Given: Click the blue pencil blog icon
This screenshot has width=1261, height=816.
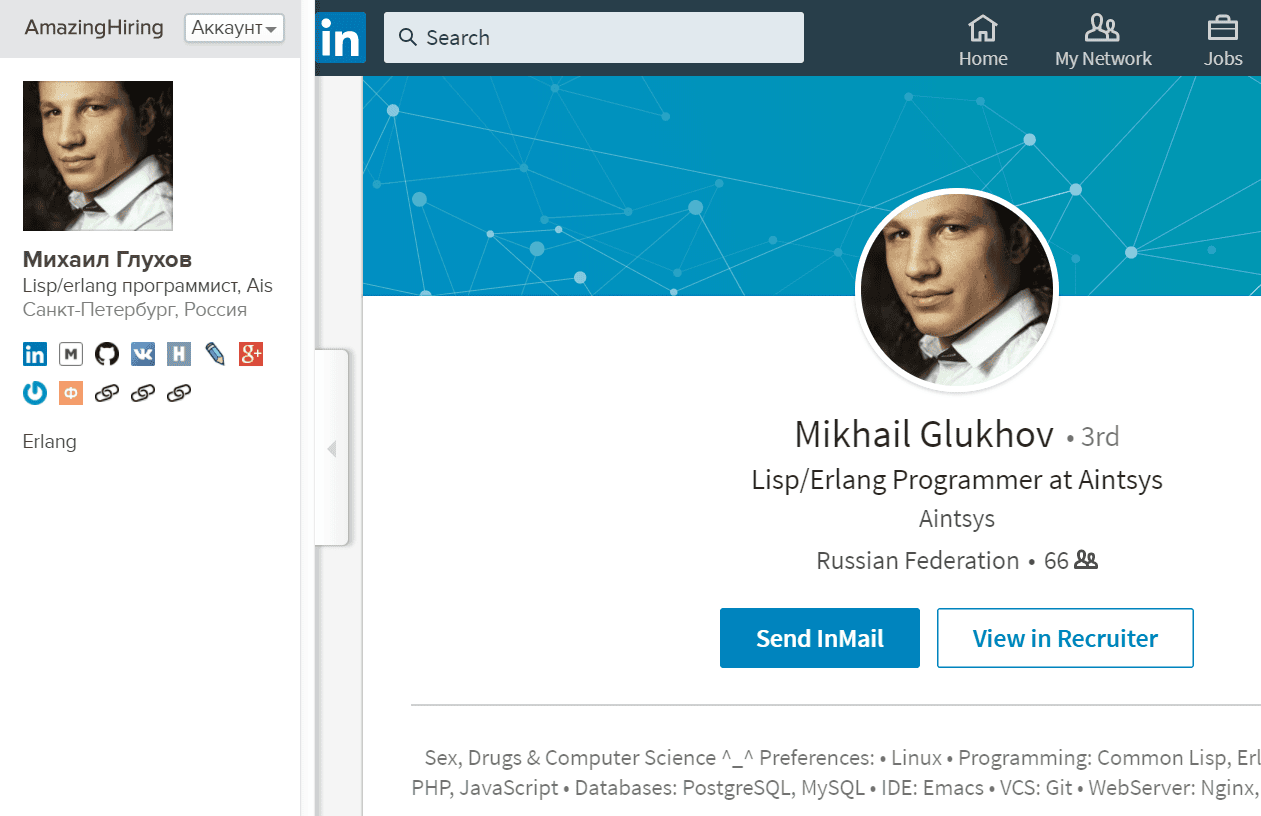Looking at the screenshot, I should click(x=215, y=354).
